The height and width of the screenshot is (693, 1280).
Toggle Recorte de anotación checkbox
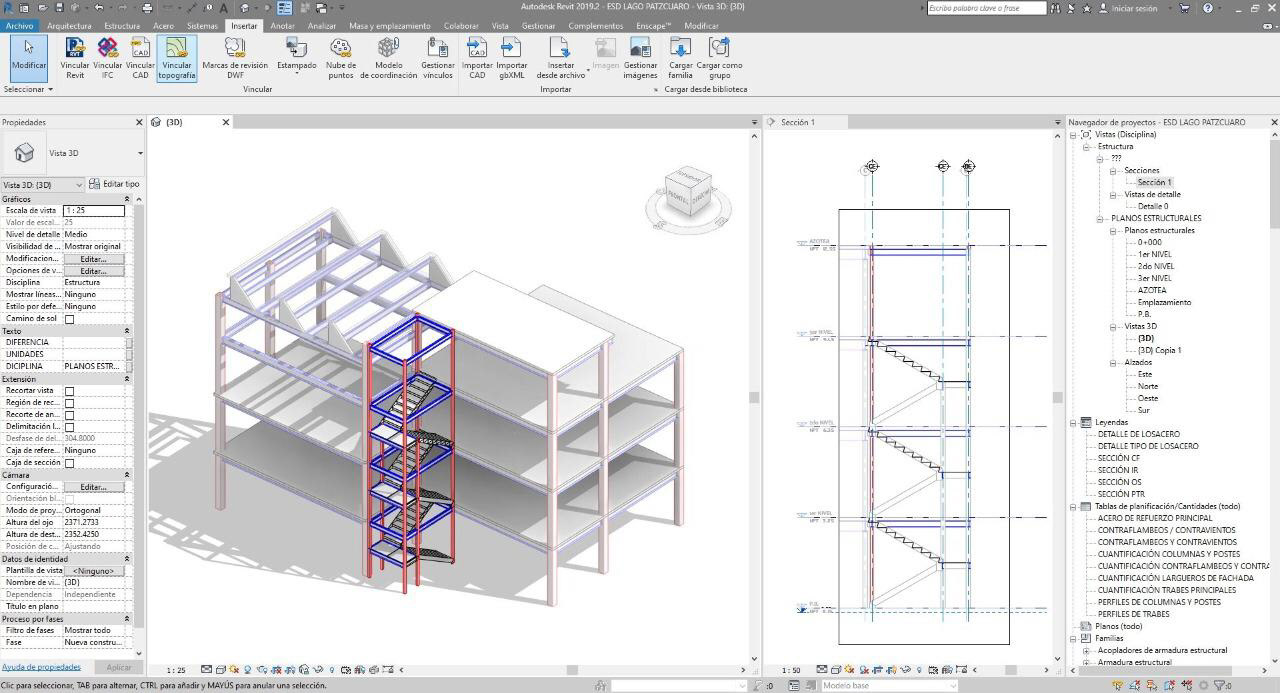click(70, 415)
